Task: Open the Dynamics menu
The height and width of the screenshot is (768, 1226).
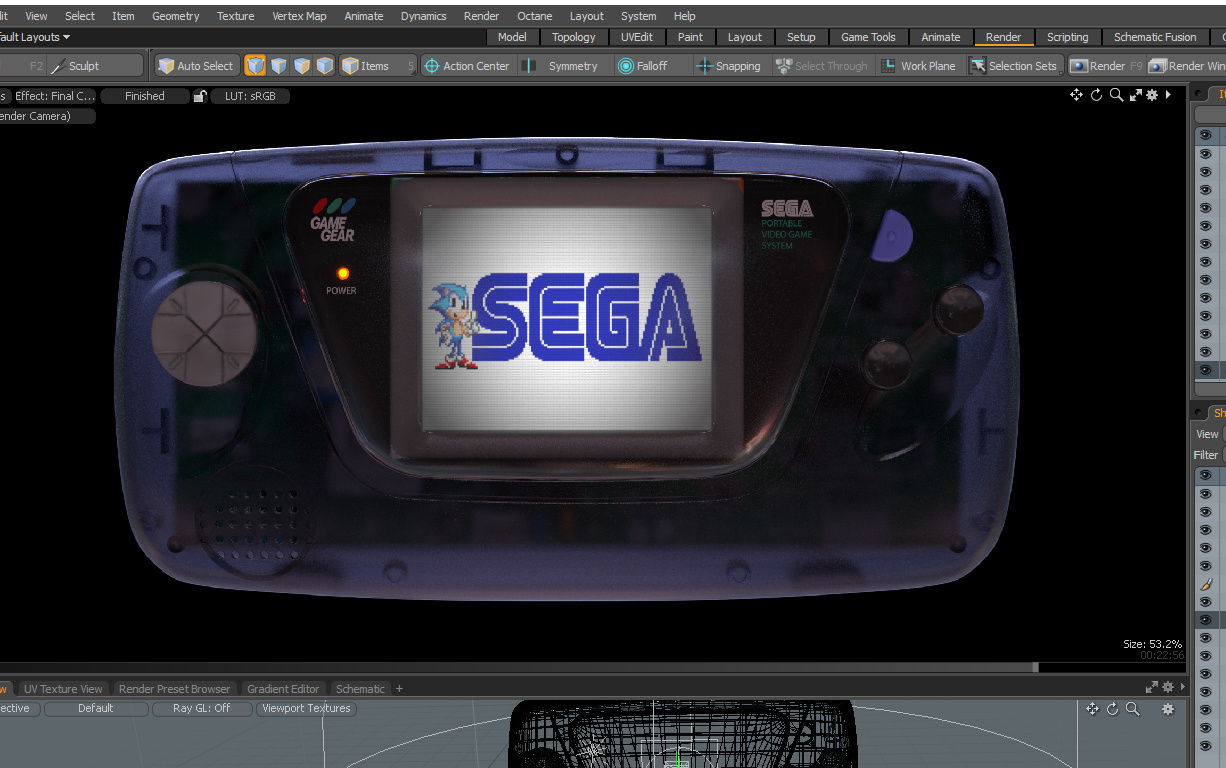Action: [423, 16]
